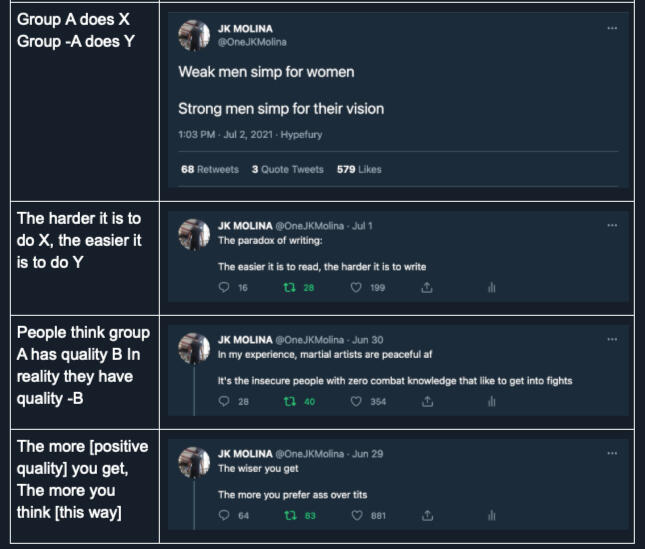This screenshot has width=645, height=549.
Task: Open the "68 Retweets" list
Action: tap(210, 170)
